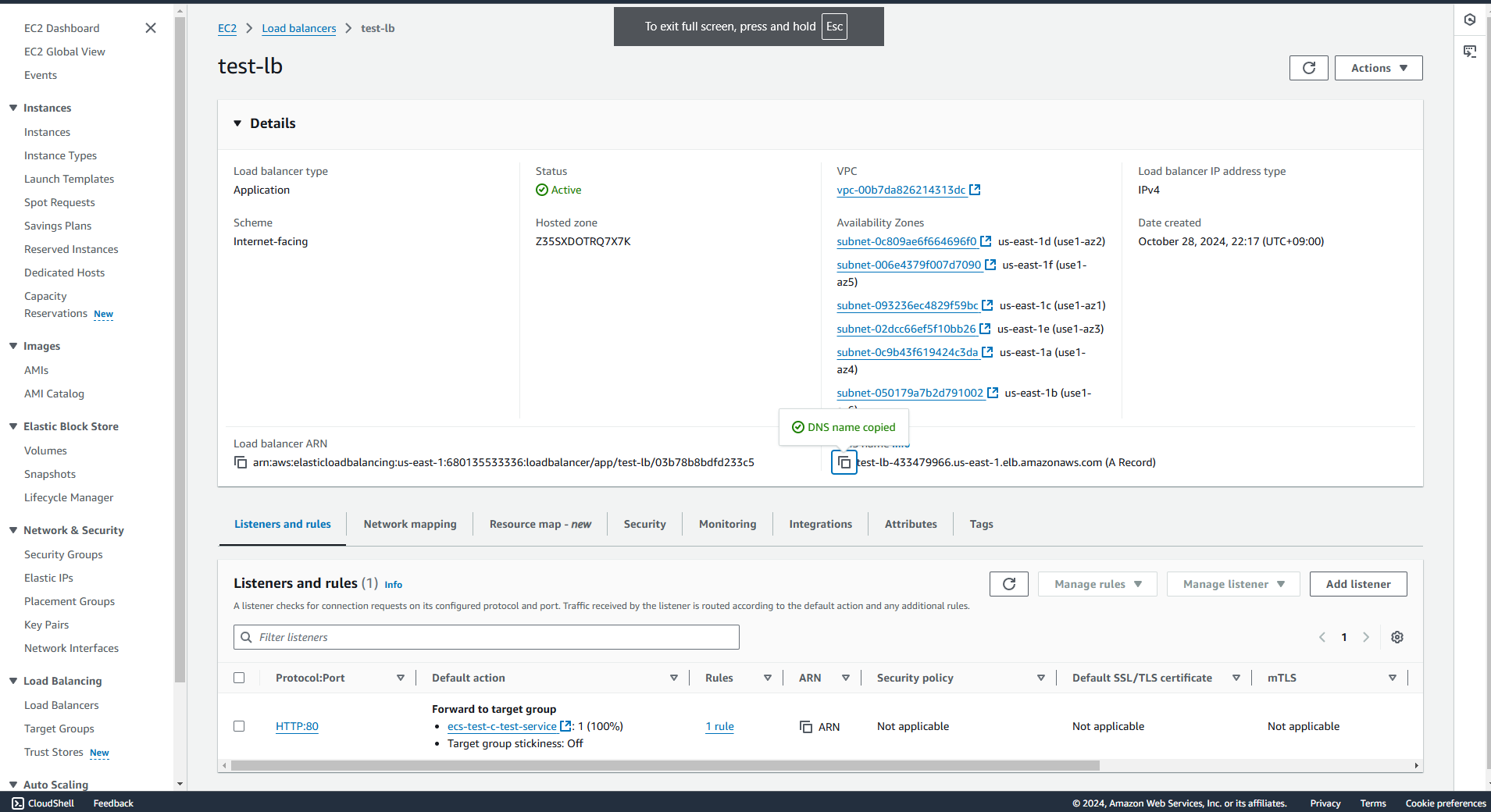Open the Actions dropdown
The width and height of the screenshot is (1491, 812).
(1379, 68)
